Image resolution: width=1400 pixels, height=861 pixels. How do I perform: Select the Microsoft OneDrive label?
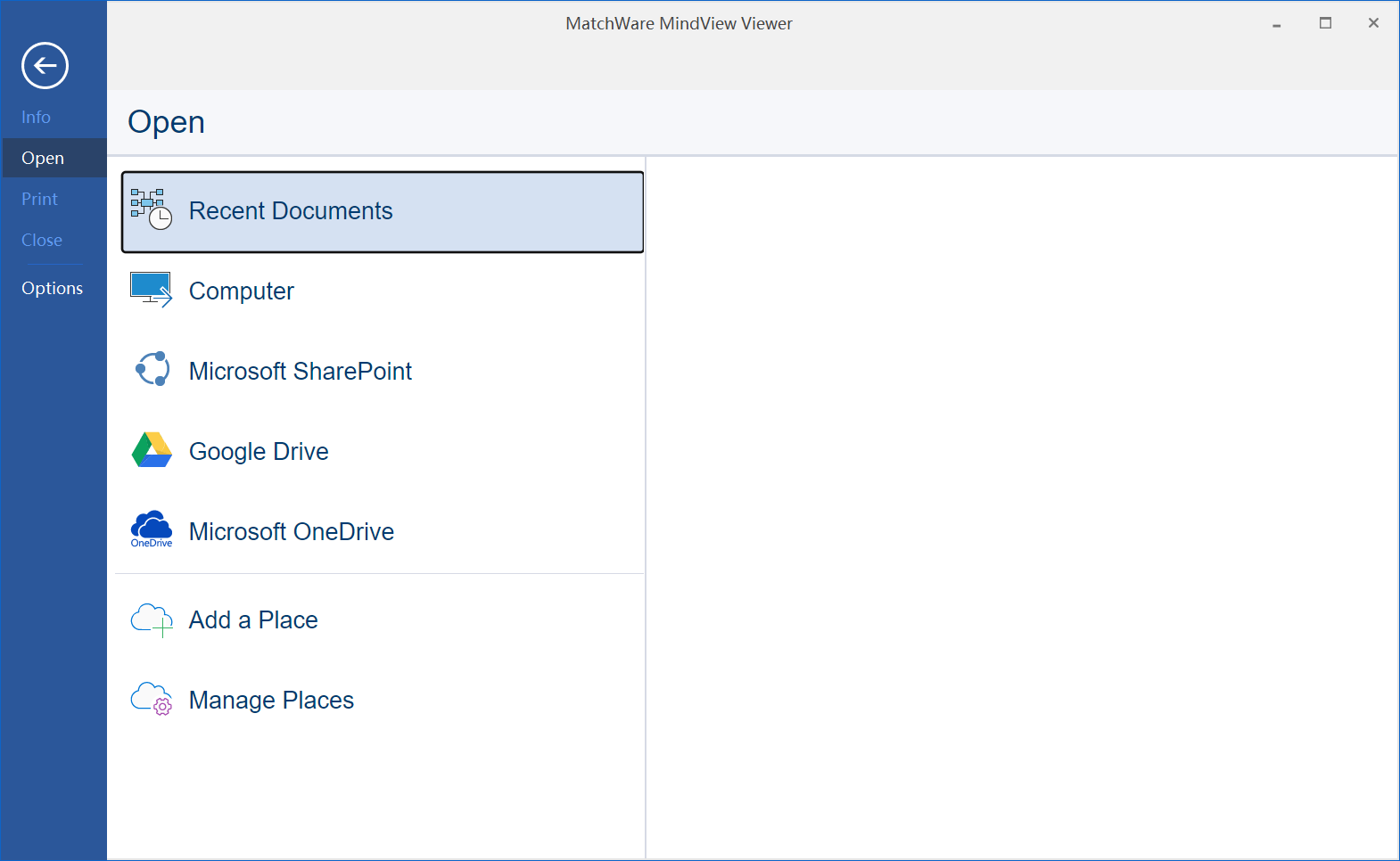292,532
